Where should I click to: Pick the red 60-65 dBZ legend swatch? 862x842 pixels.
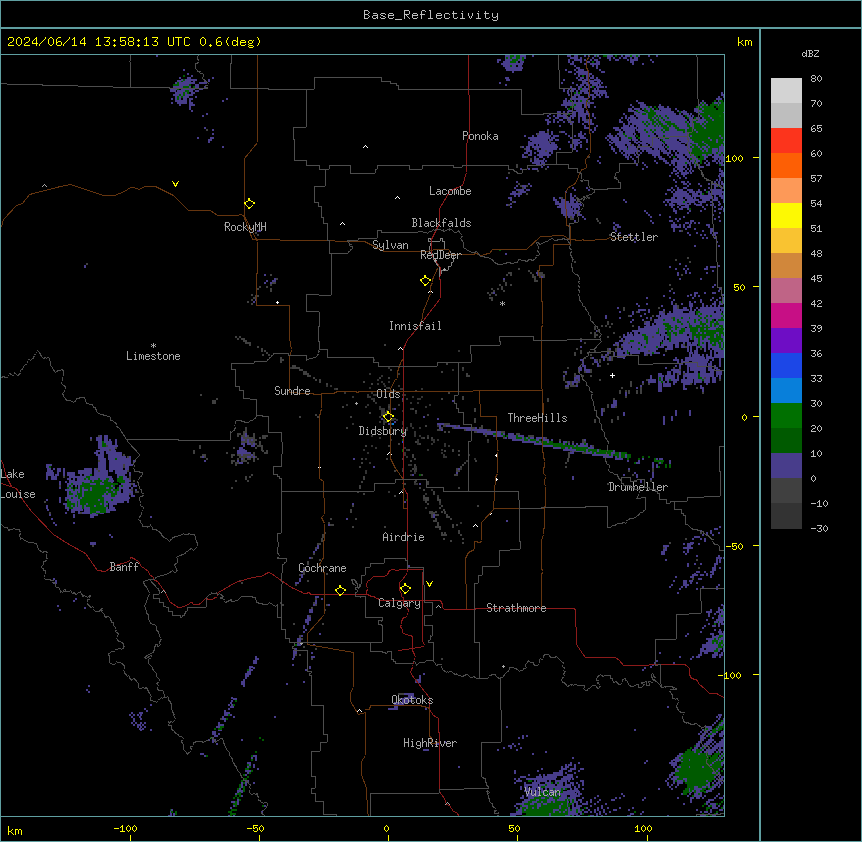point(786,141)
